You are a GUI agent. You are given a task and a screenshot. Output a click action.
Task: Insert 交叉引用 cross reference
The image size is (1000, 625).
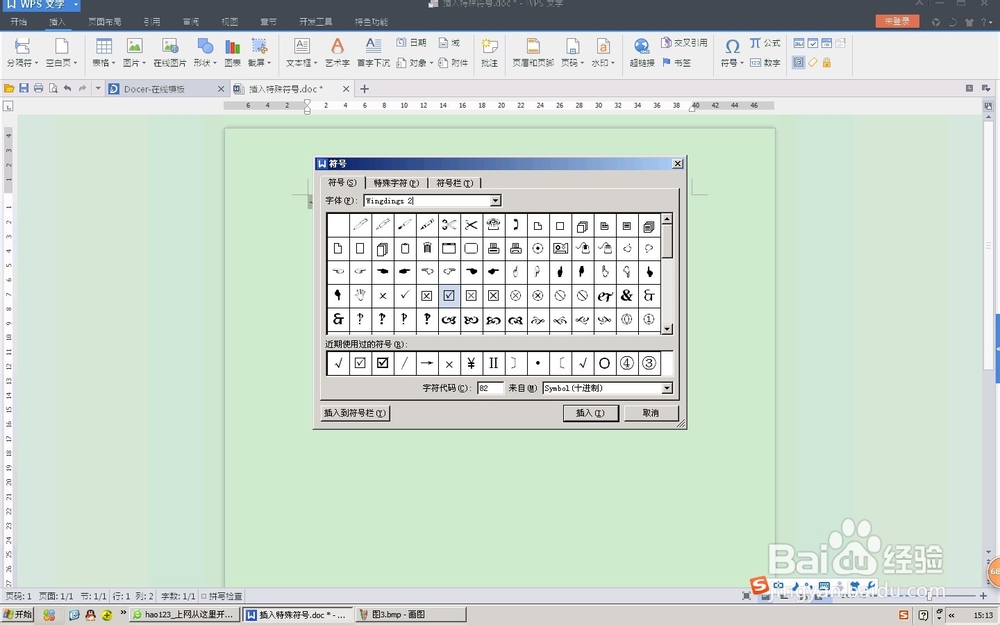[x=684, y=43]
